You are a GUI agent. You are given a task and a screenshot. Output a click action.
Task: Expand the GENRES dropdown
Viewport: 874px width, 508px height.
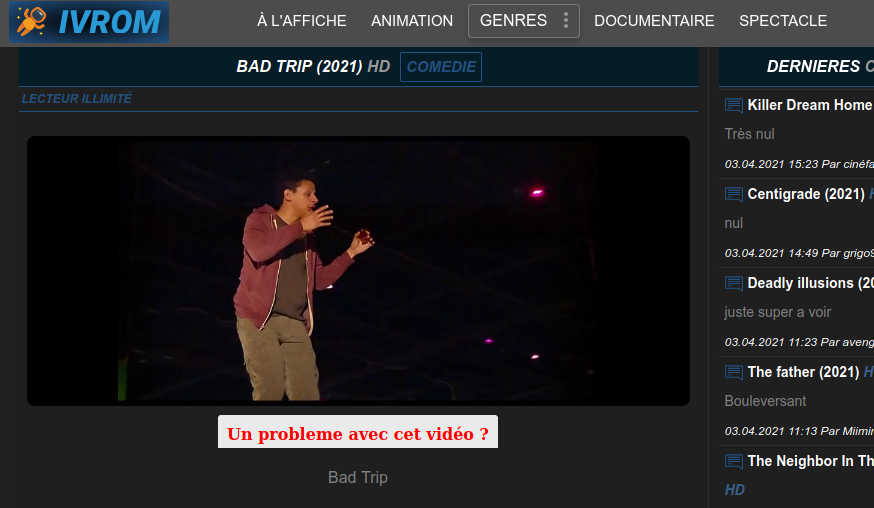(x=523, y=21)
